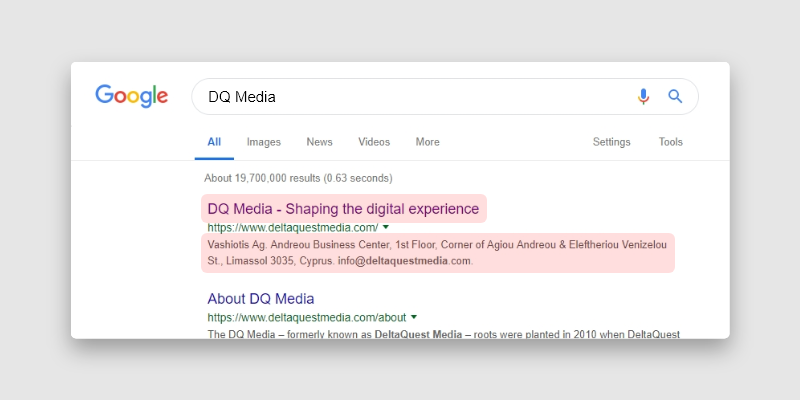Expand arrow beside deltaquestmedia.com/about URL
Image resolution: width=800 pixels, height=400 pixels.
[x=414, y=317]
